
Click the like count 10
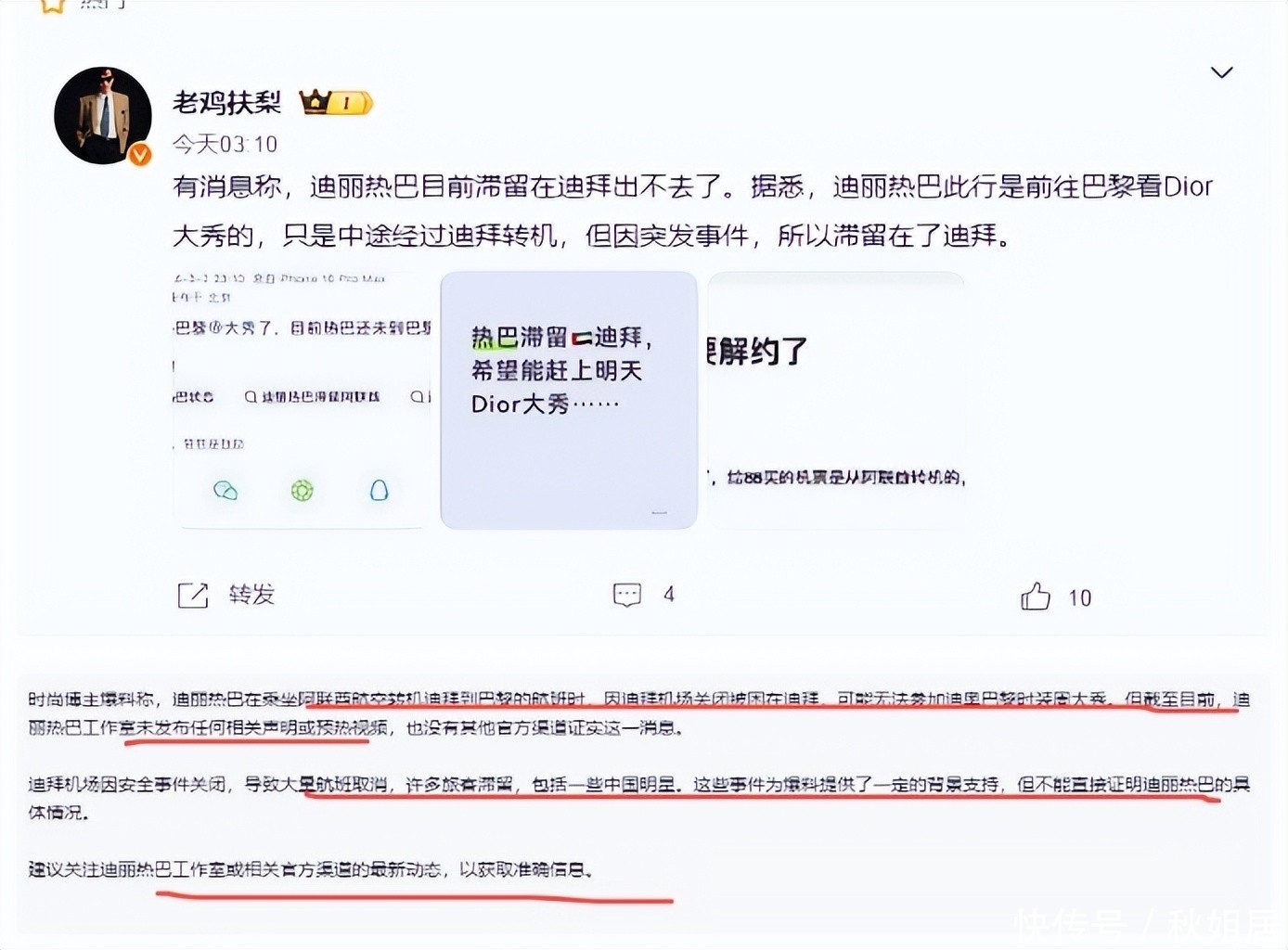coord(1079,597)
